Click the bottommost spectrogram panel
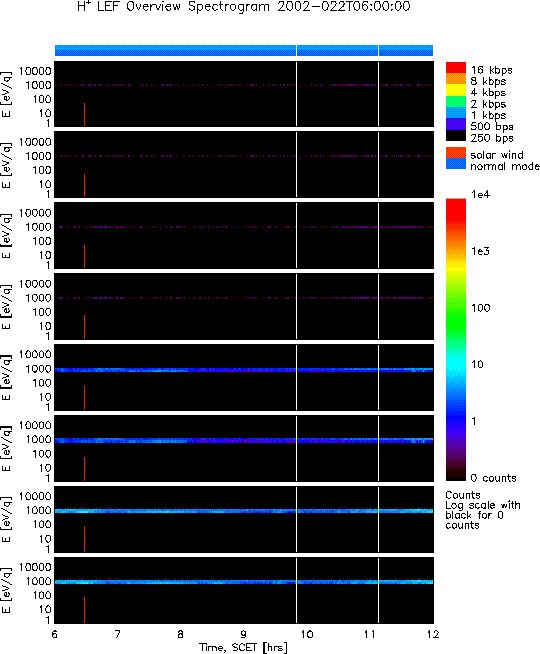The height and width of the screenshot is (654, 540). 244,590
